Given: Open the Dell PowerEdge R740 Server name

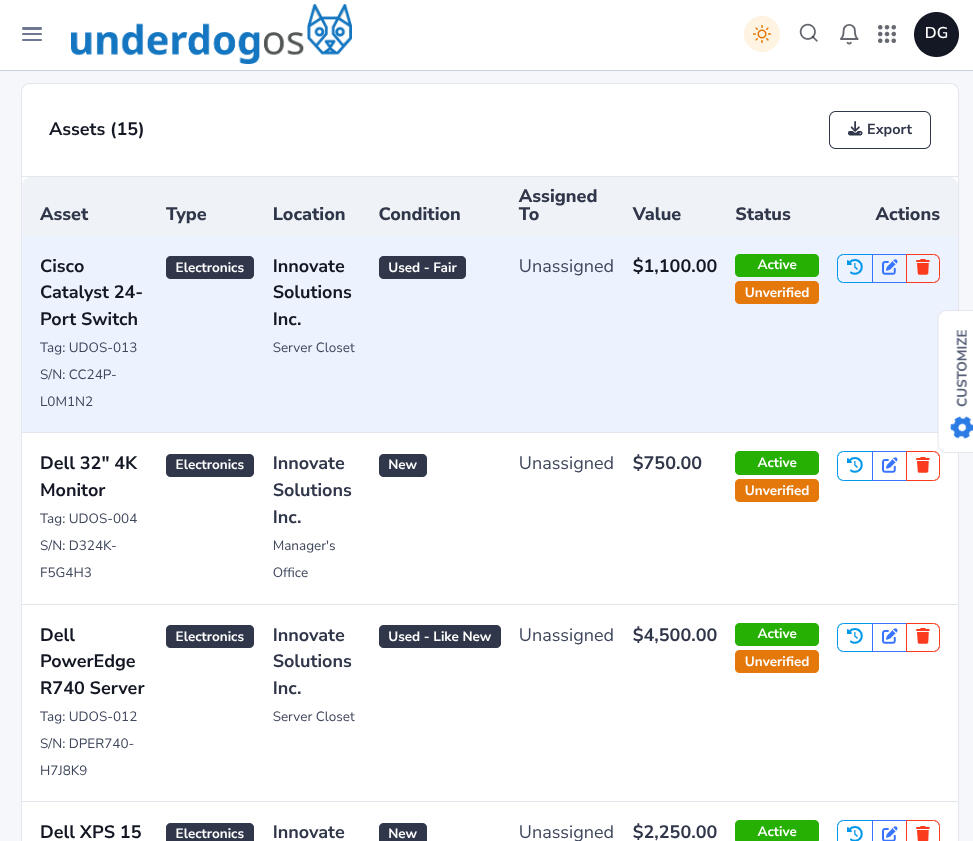Looking at the screenshot, I should click(92, 661).
